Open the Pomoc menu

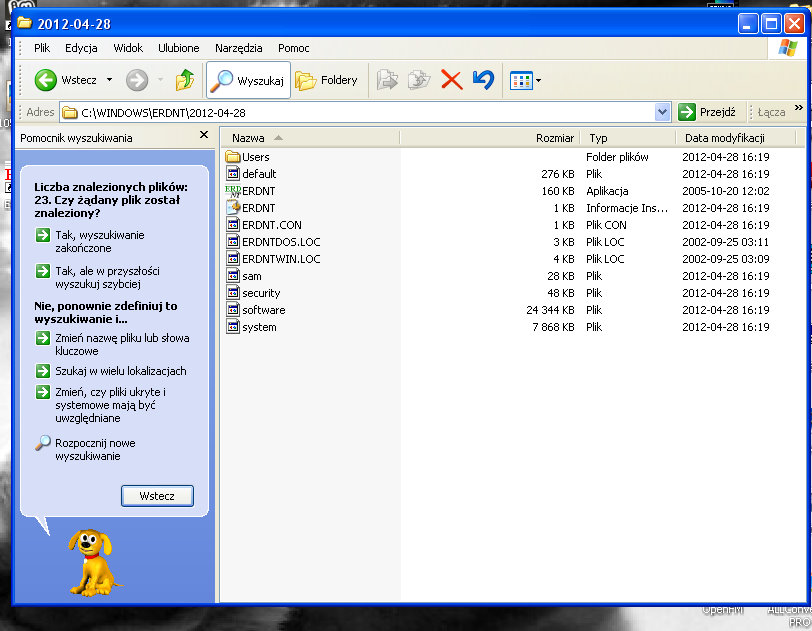[294, 48]
